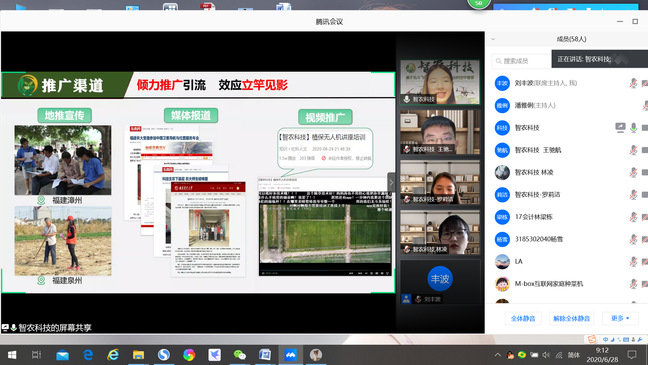Image resolution: width=648 pixels, height=365 pixels.
Task: Click network icon in system tray
Action: 559,355
